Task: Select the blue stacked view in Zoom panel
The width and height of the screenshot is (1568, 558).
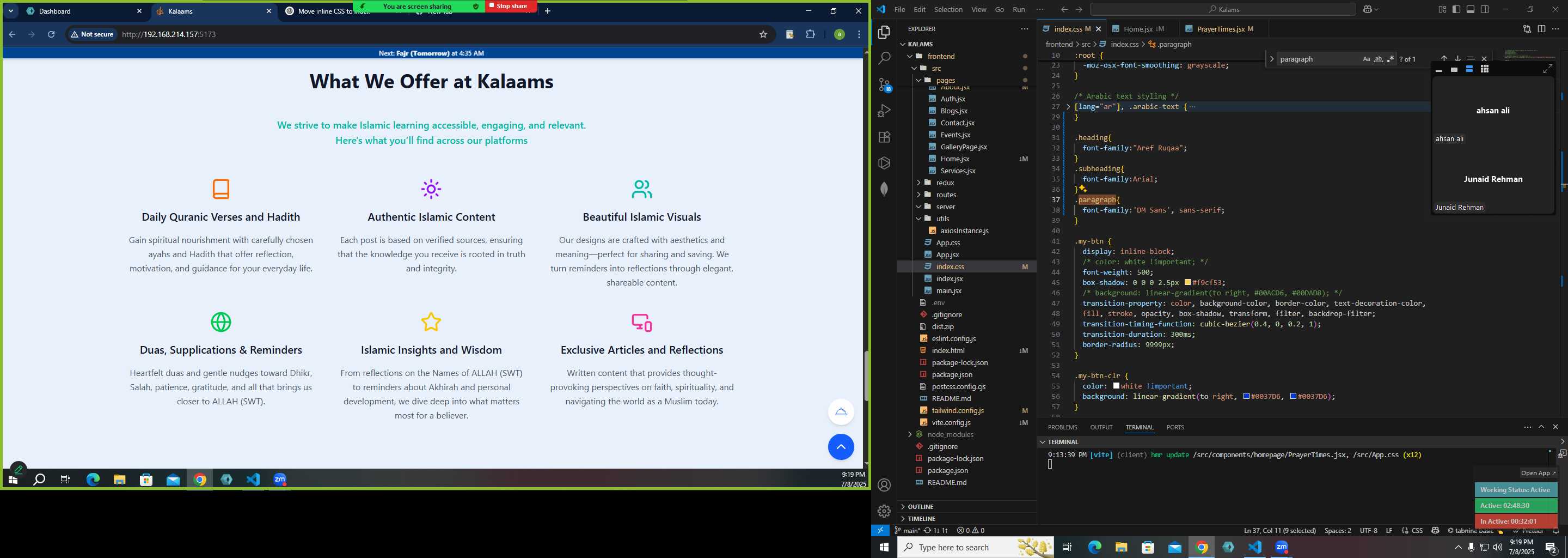Action: pos(1469,69)
